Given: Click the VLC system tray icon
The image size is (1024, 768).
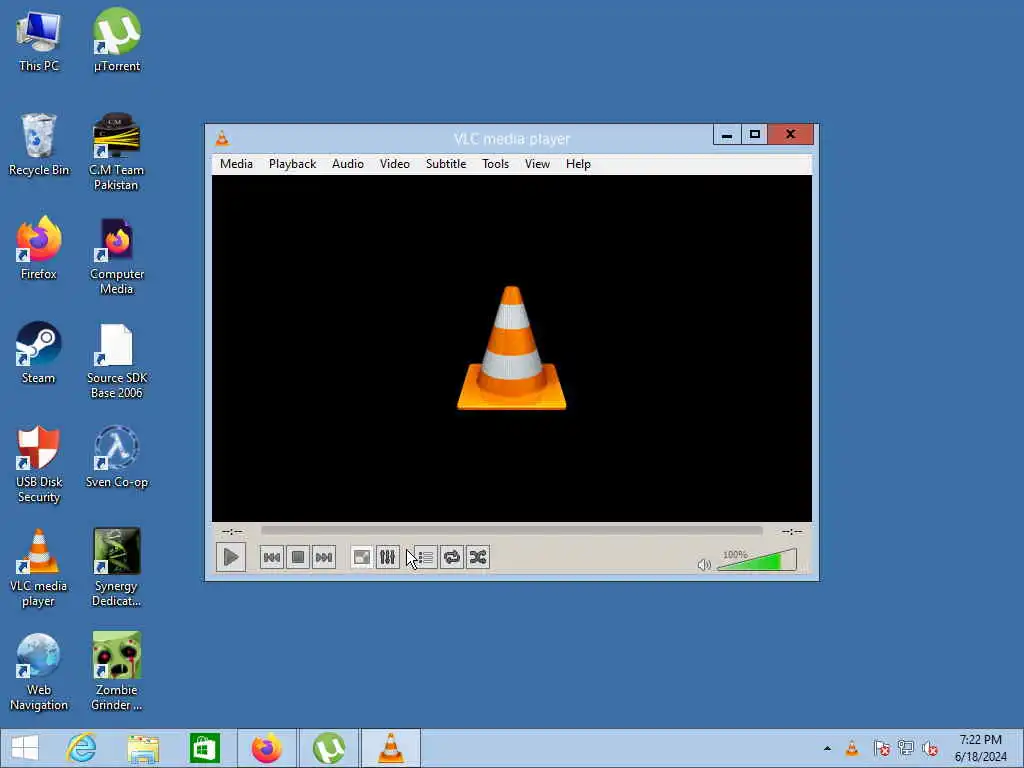Looking at the screenshot, I should pos(852,748).
